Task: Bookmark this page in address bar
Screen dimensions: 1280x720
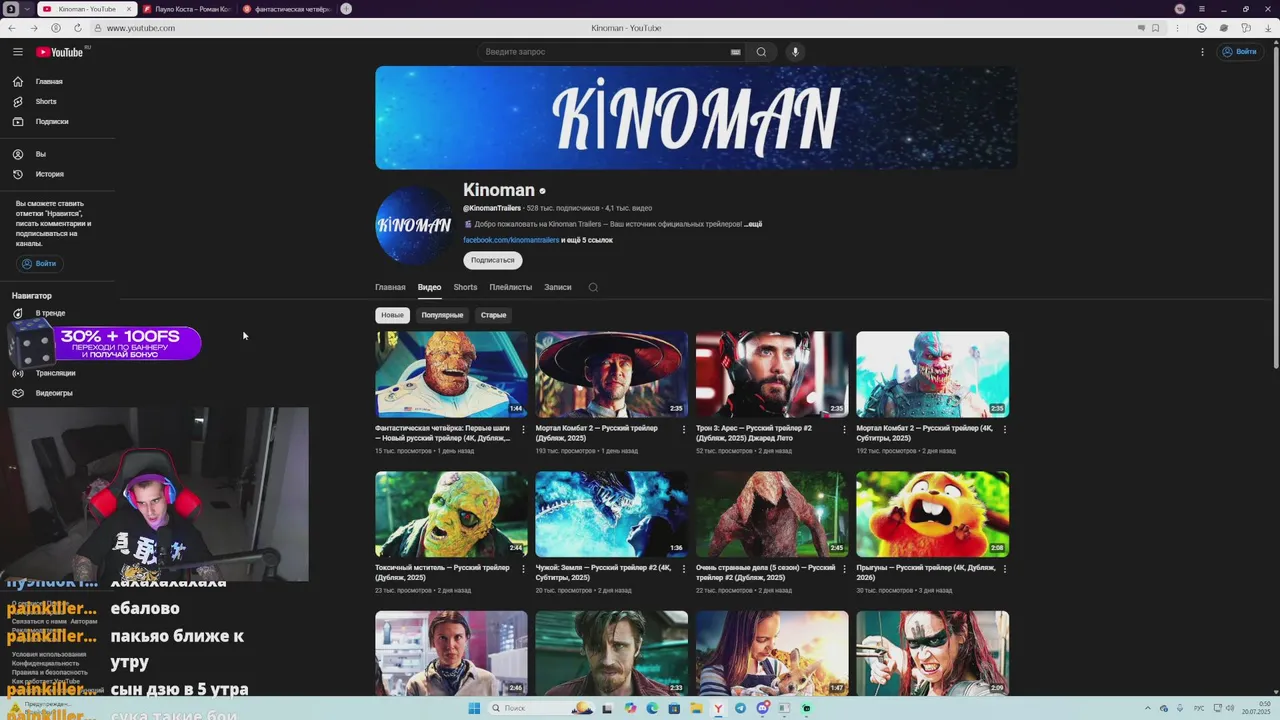Action: click(1156, 28)
